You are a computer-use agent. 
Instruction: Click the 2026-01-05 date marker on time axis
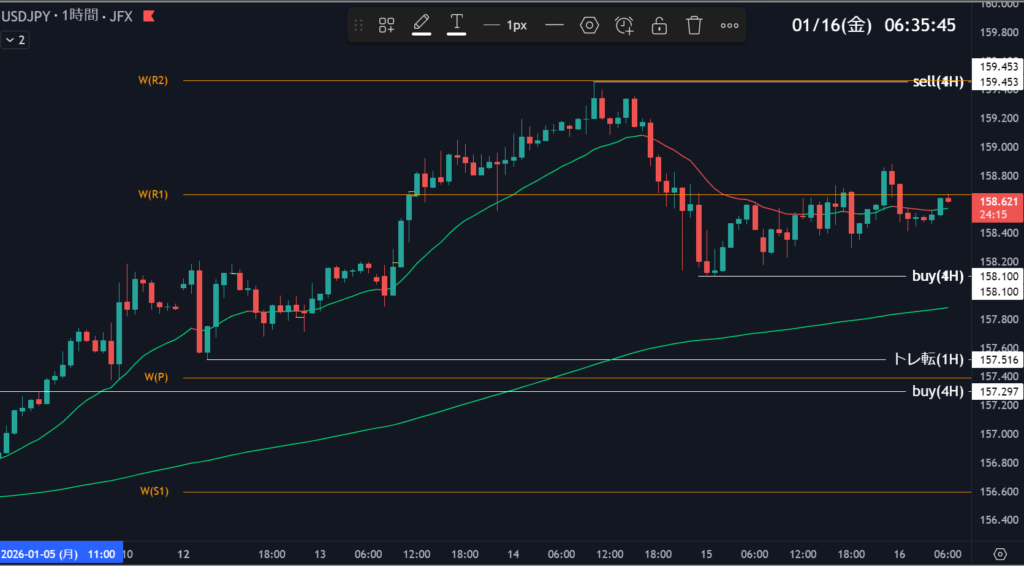(x=60, y=554)
